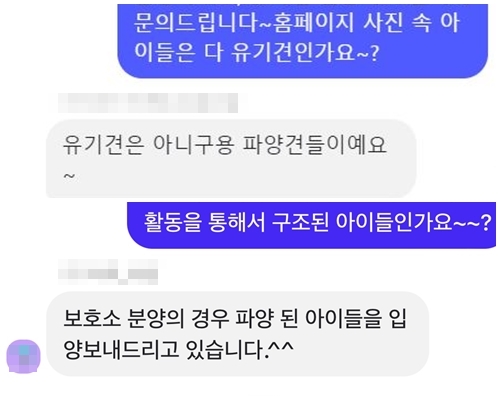Click the lone tilde on the gray bubble's second line
Screen dimensions: 500x400
point(69,176)
